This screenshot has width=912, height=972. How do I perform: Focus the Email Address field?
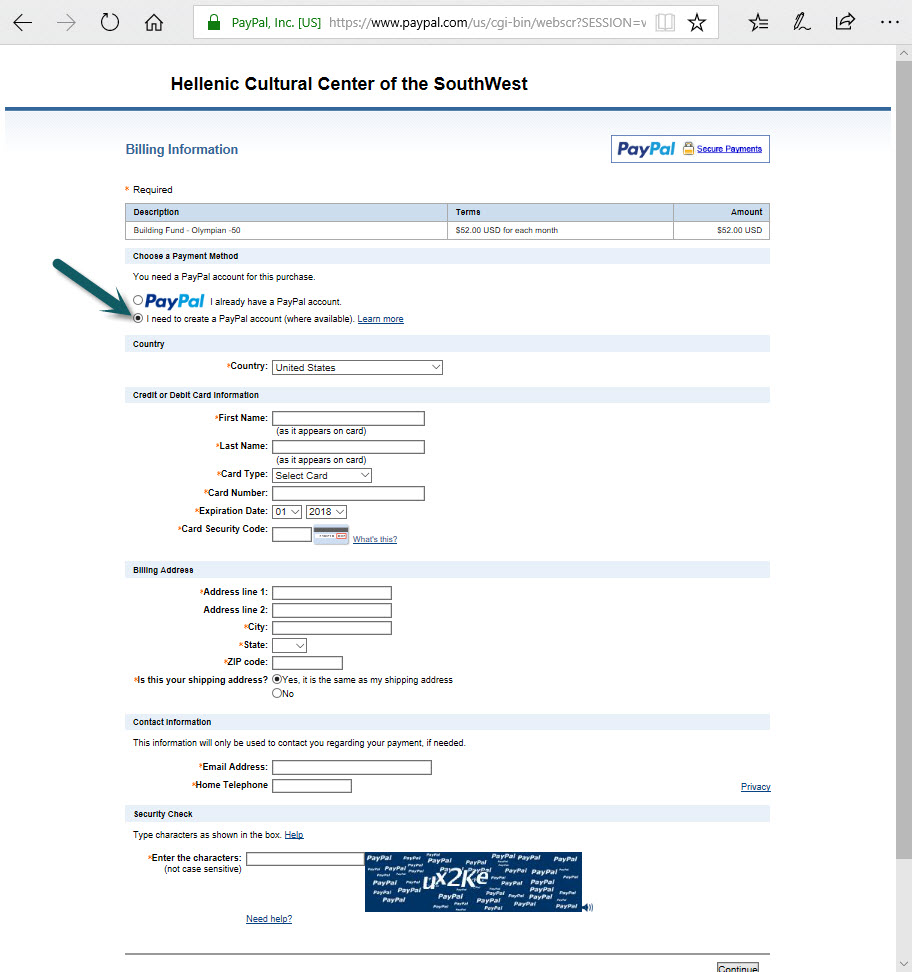[352, 767]
